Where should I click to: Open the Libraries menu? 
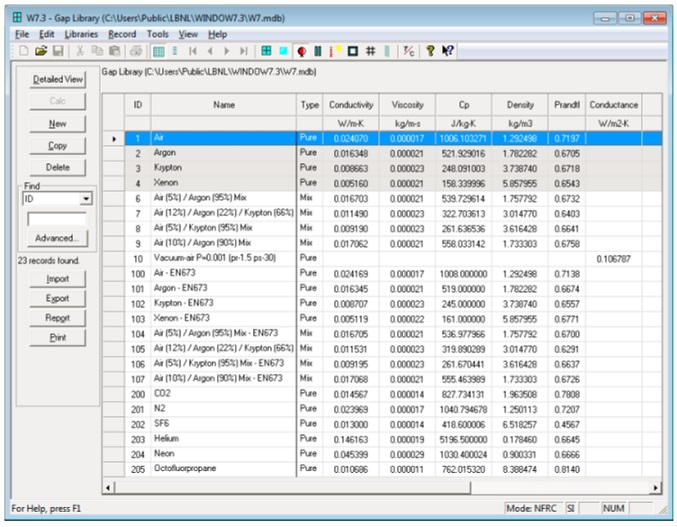[81, 34]
